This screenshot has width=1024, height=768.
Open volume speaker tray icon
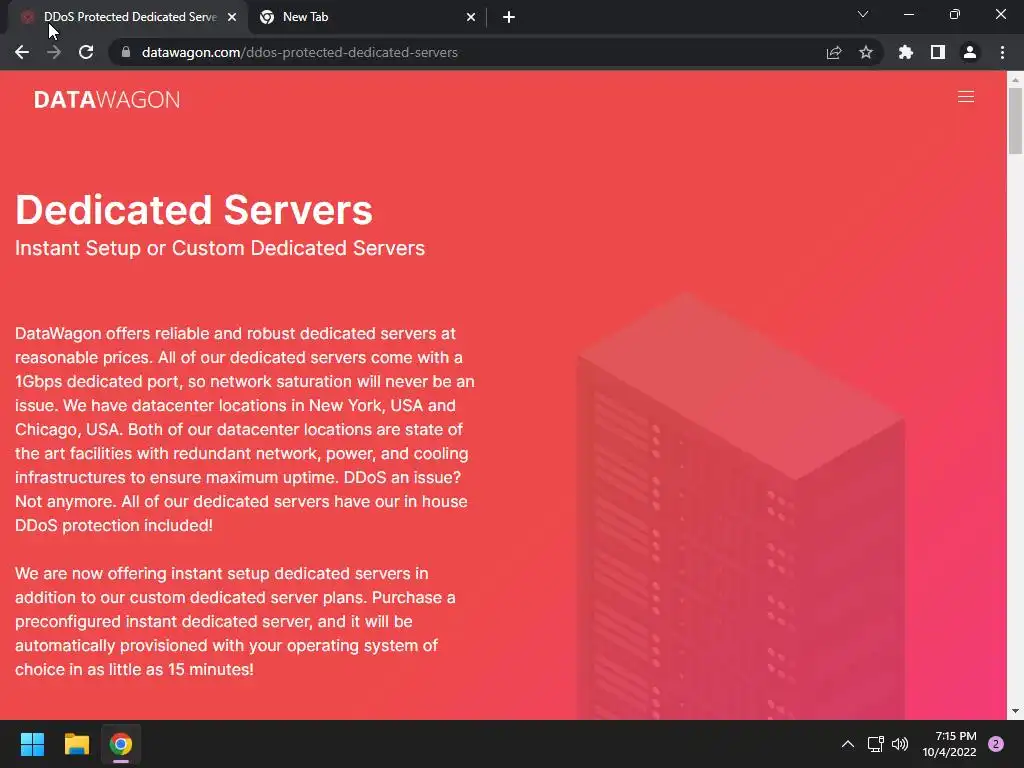(900, 744)
